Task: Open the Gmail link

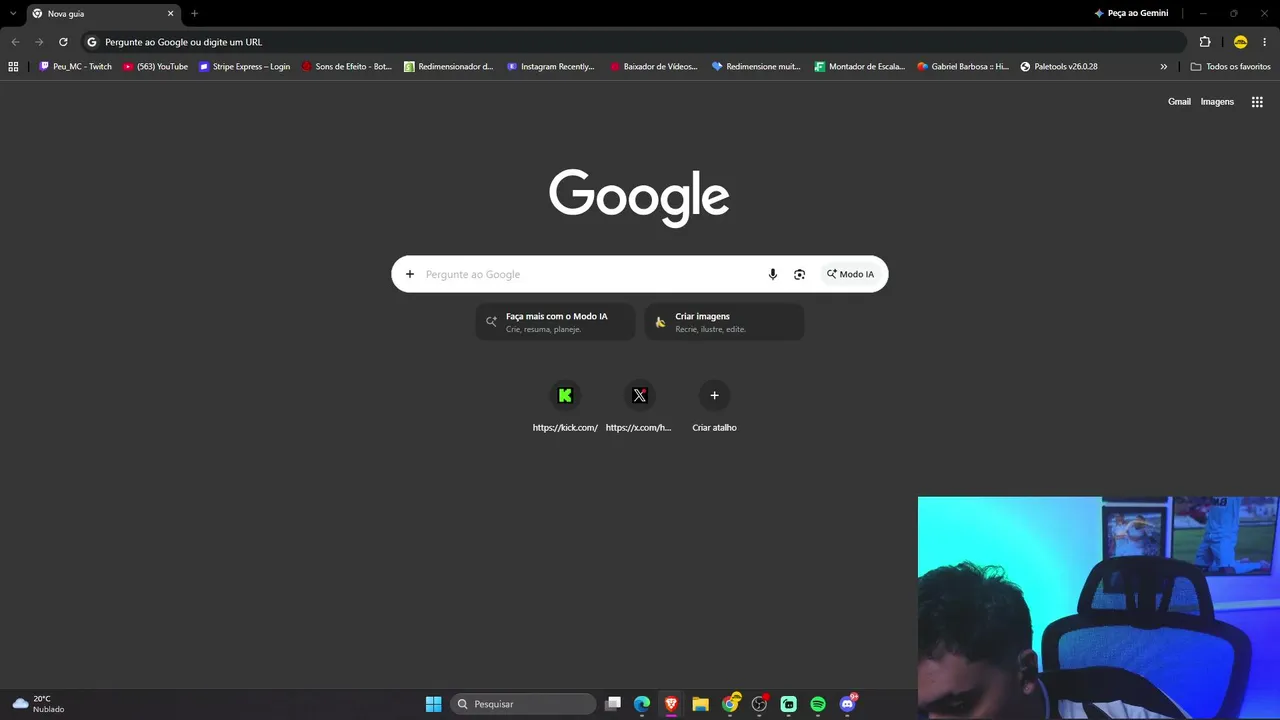Action: [1179, 102]
